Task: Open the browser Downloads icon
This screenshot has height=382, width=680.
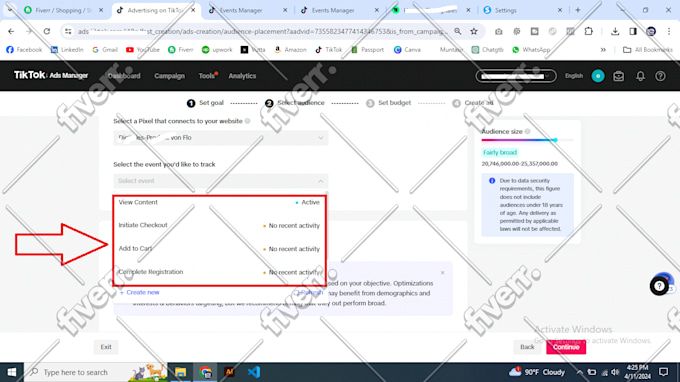Action: pyautogui.click(x=615, y=31)
